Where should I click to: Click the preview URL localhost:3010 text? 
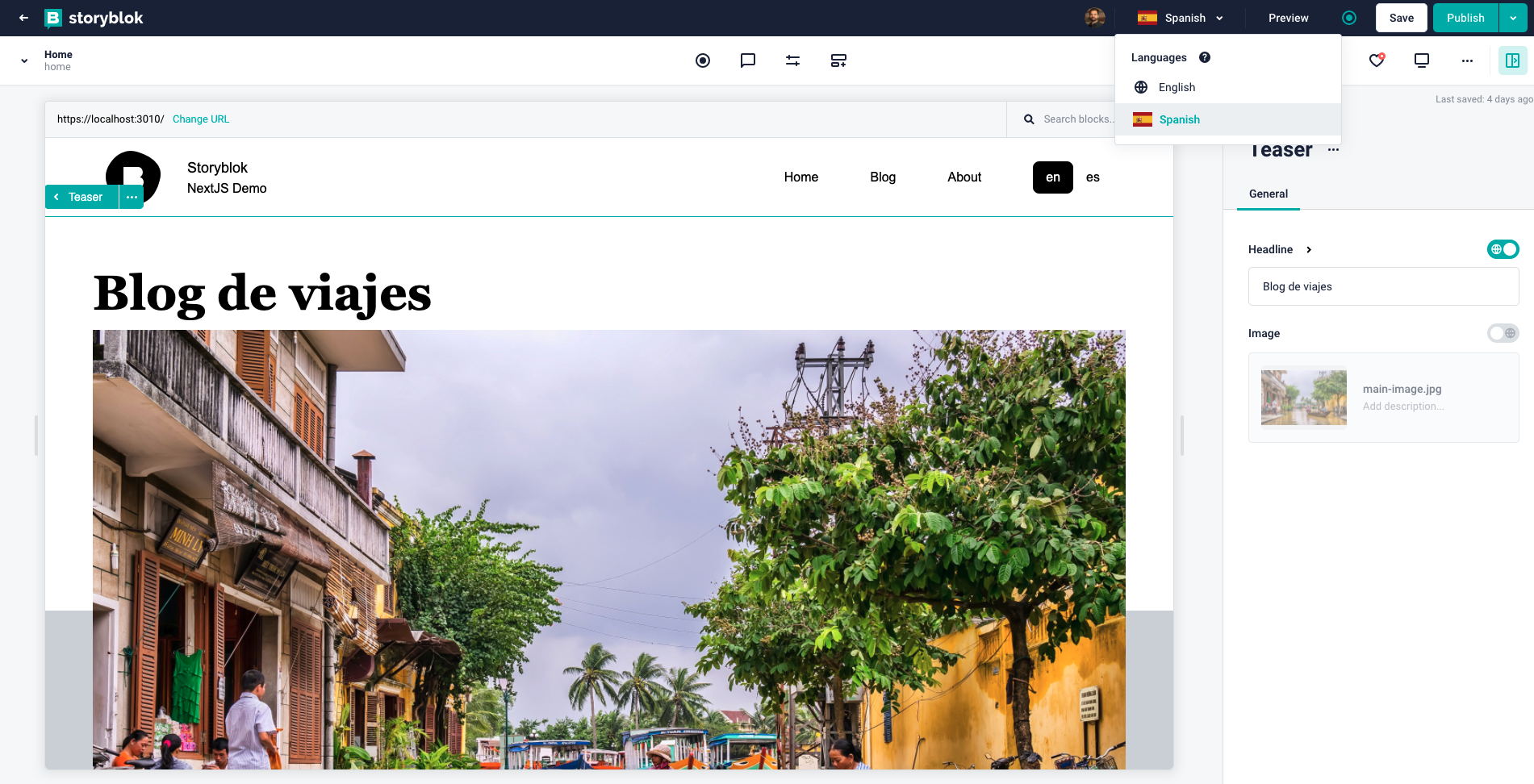[x=111, y=119]
